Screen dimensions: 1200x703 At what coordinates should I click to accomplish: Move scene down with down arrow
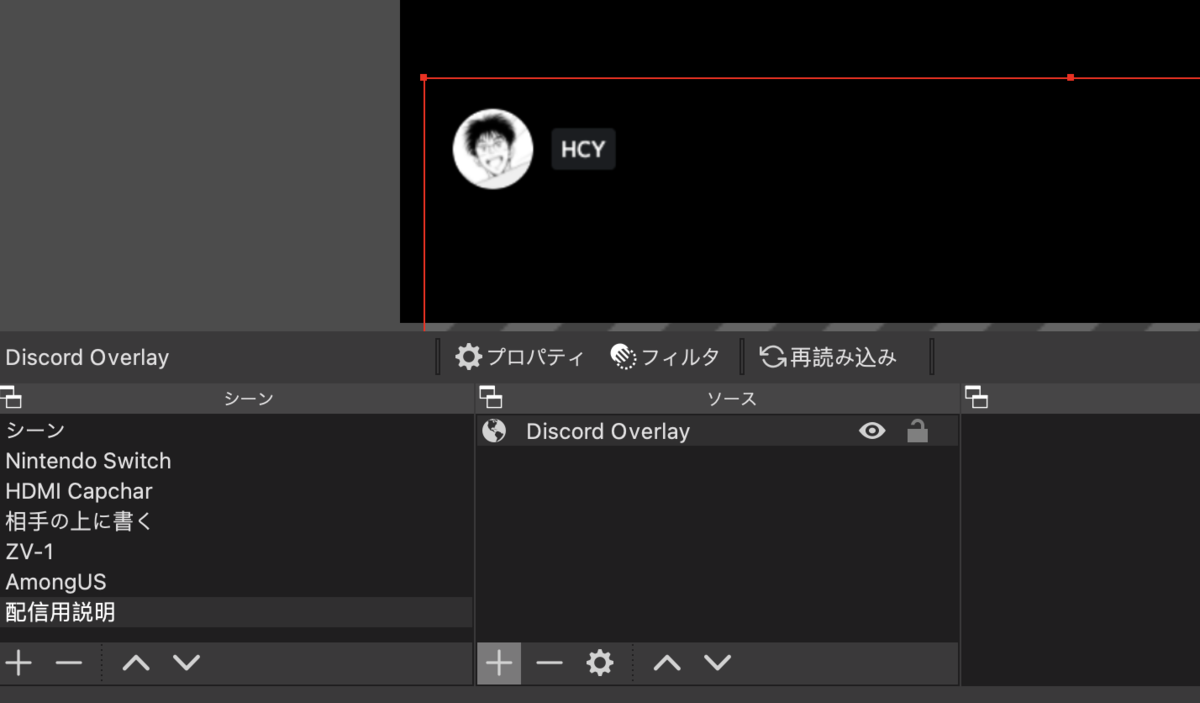pos(186,663)
